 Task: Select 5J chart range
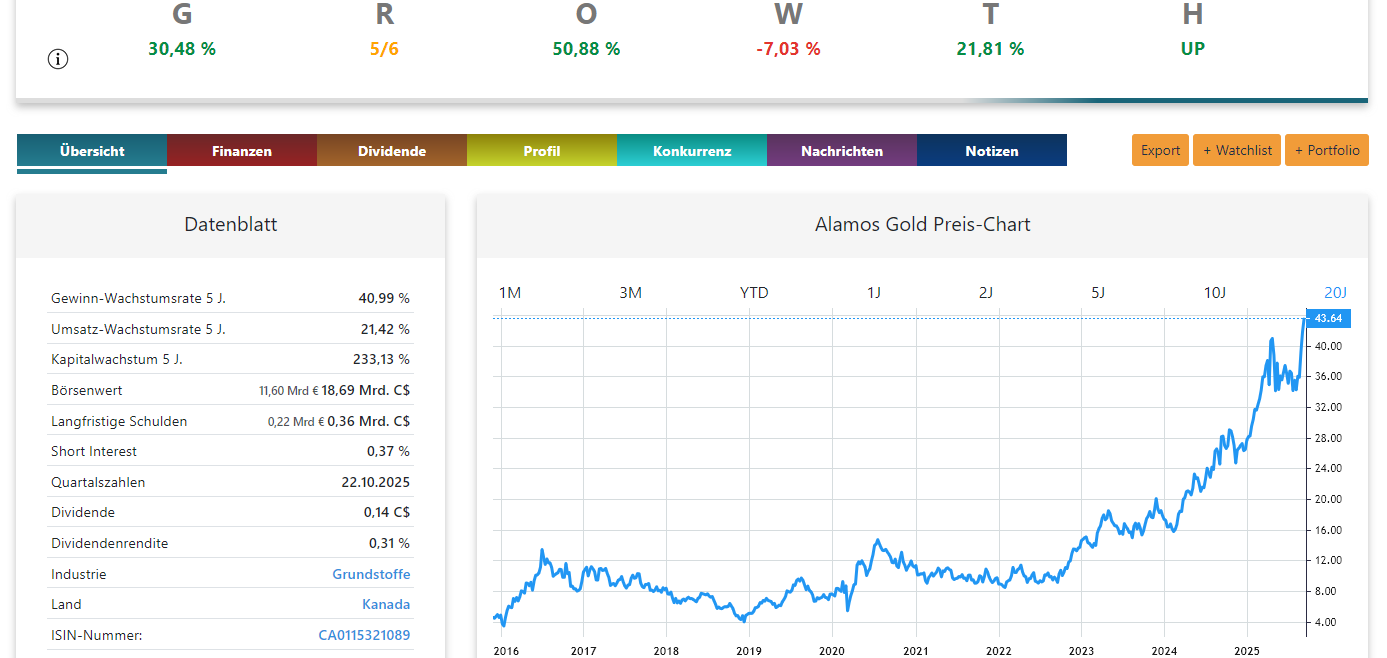tap(1098, 293)
